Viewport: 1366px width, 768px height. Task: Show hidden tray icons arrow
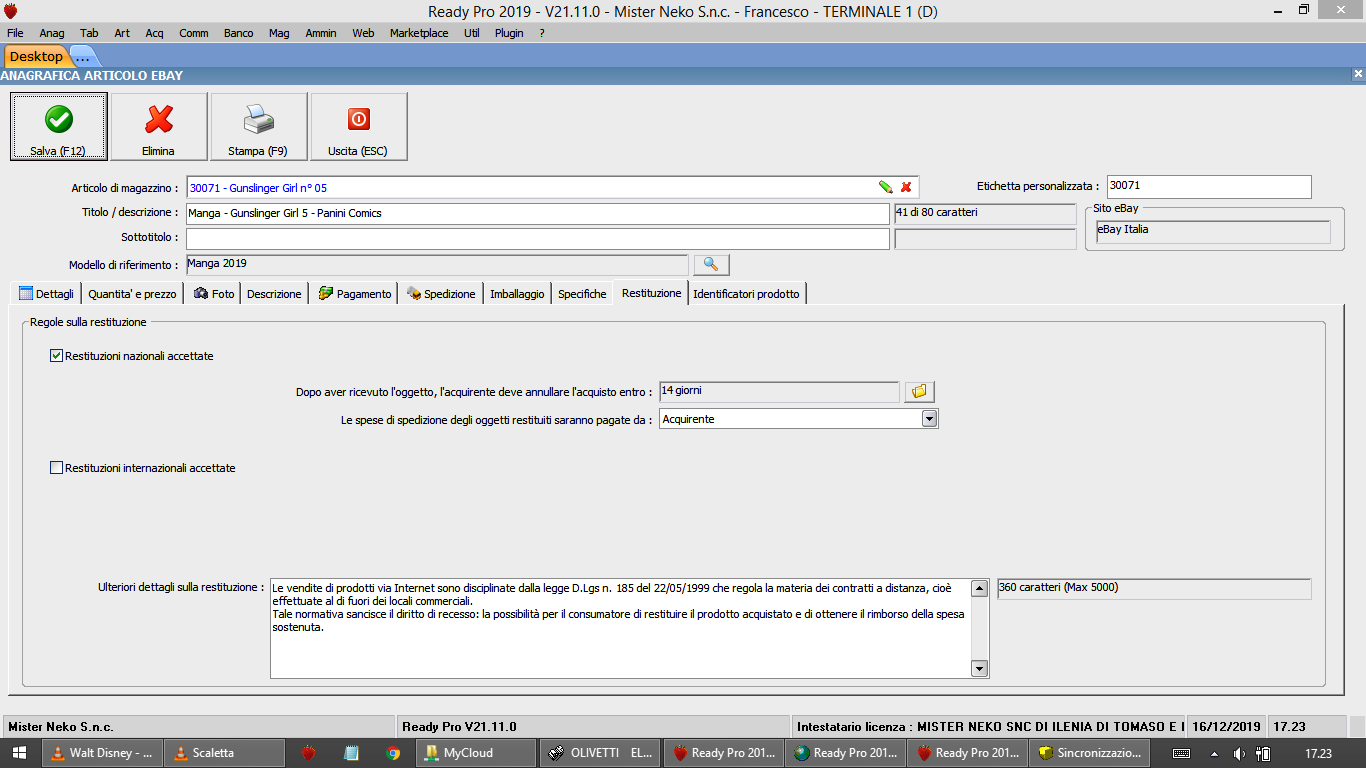[x=1214, y=754]
